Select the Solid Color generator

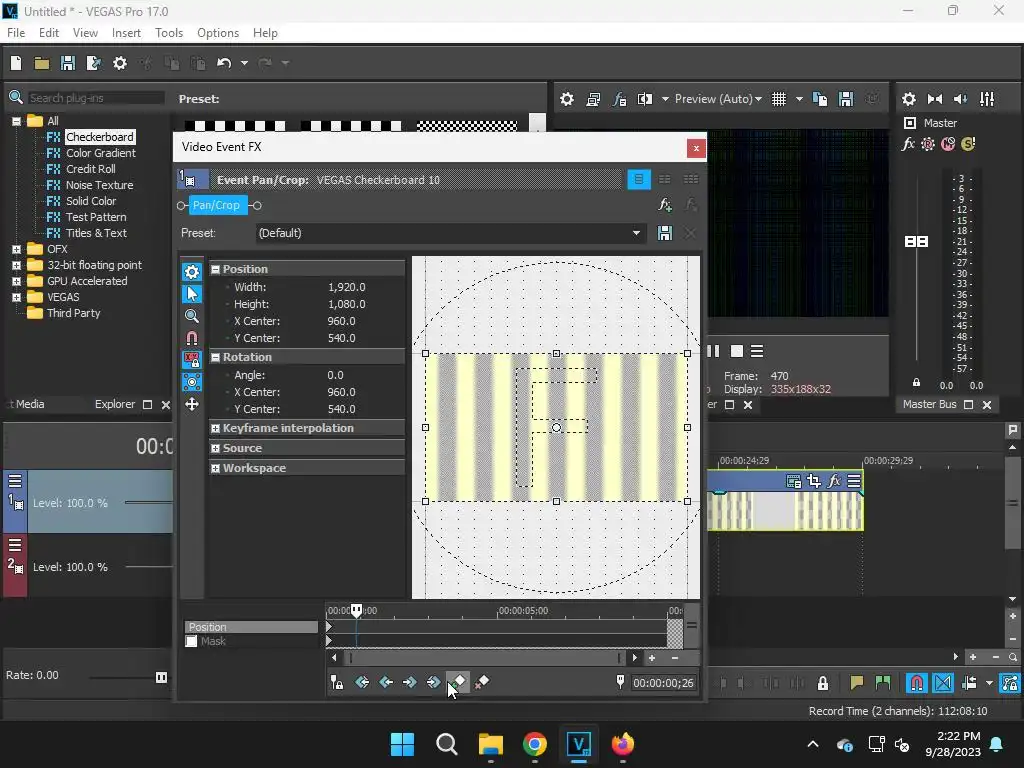pos(91,201)
